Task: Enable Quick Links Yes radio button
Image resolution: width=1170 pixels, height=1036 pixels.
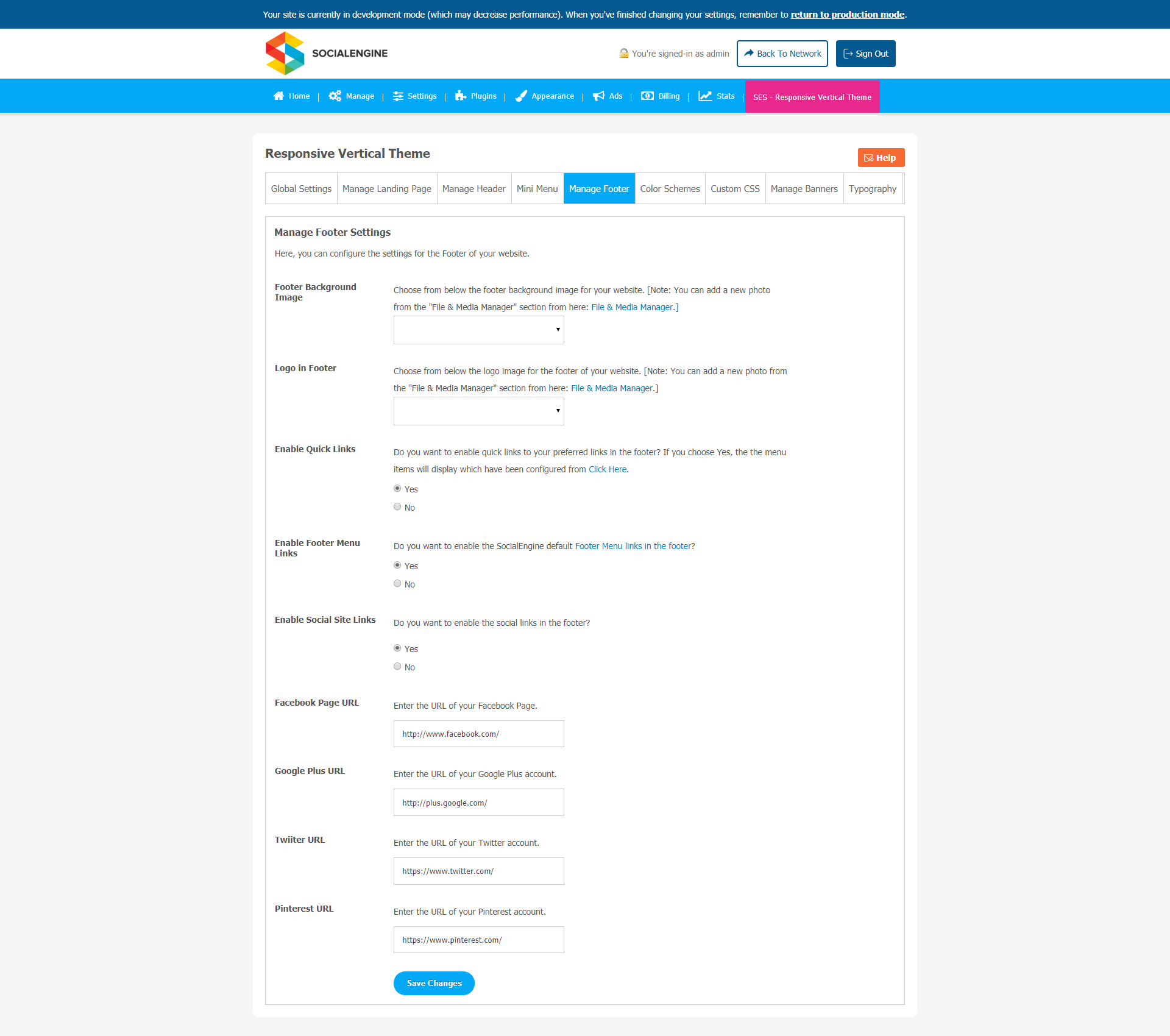Action: (397, 488)
